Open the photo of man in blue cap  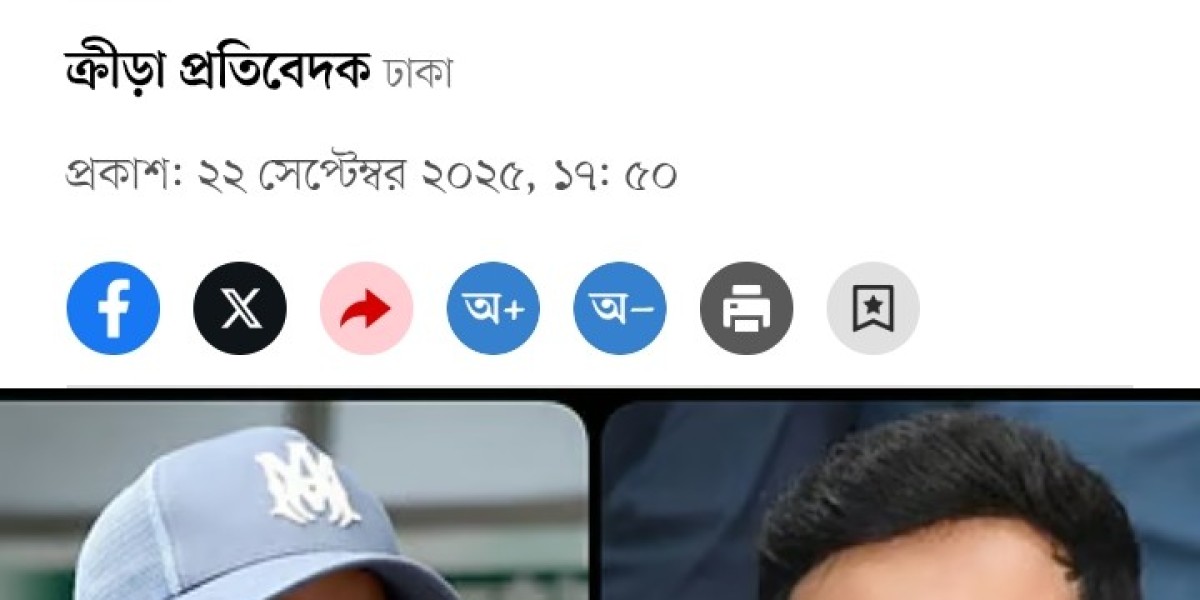[x=294, y=500]
